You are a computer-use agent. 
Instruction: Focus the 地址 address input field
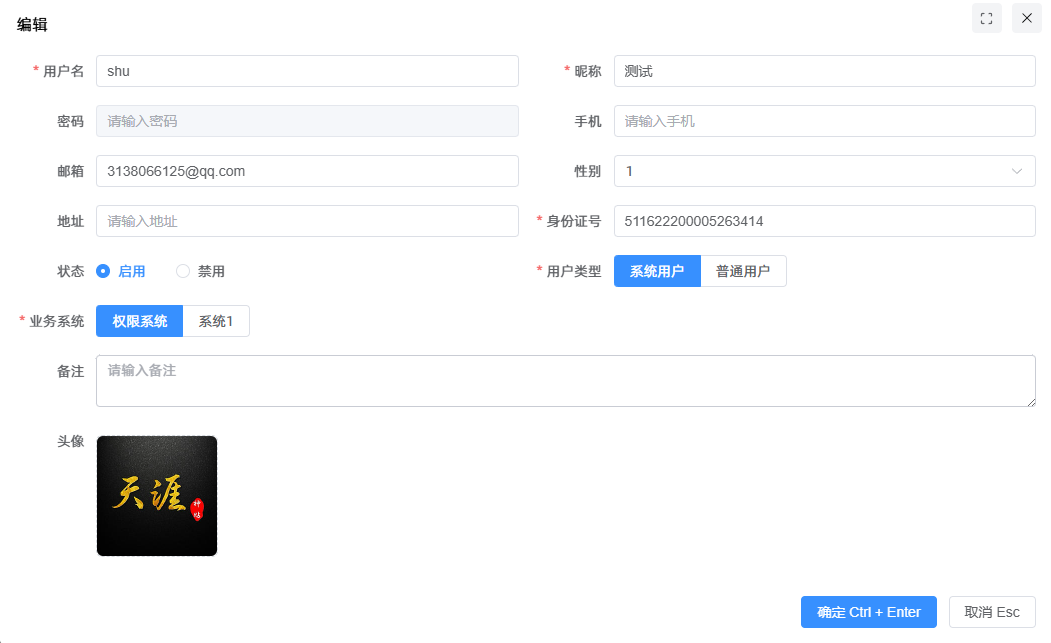pyautogui.click(x=307, y=221)
